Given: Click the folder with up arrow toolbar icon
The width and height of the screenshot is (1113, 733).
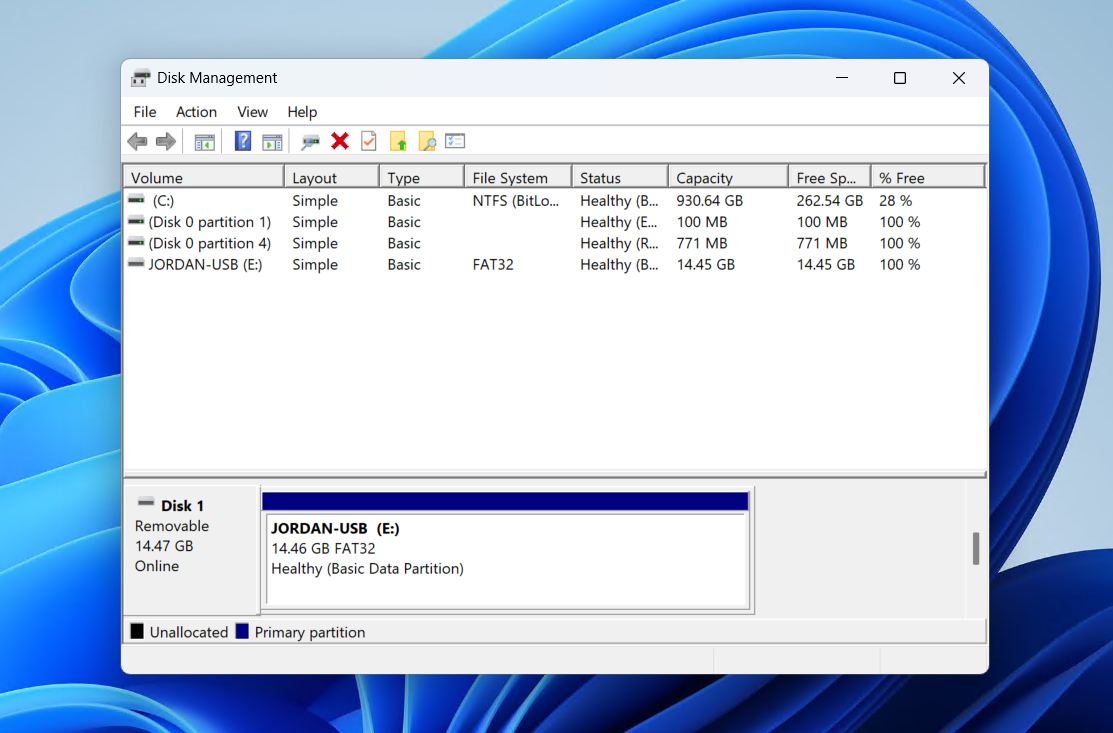Looking at the screenshot, I should [x=398, y=140].
